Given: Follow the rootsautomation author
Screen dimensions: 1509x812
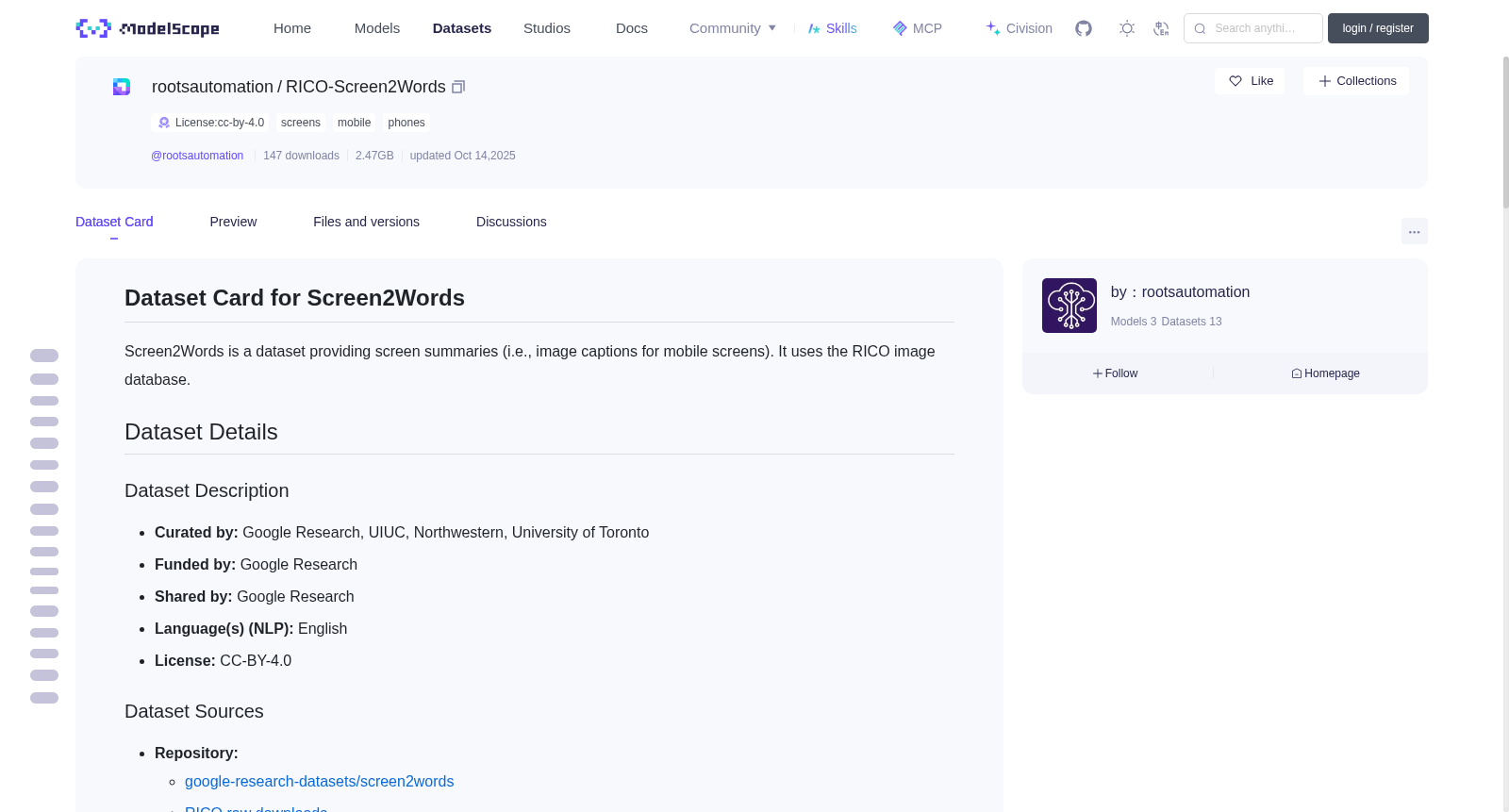Looking at the screenshot, I should tap(1116, 373).
